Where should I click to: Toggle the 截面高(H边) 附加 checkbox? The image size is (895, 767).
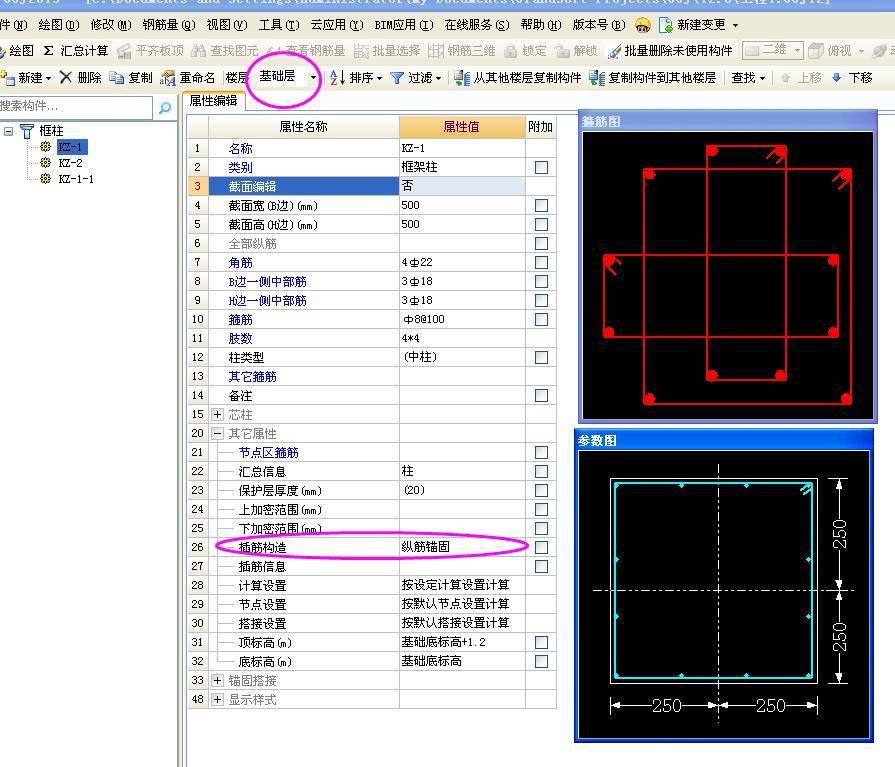pos(541,224)
